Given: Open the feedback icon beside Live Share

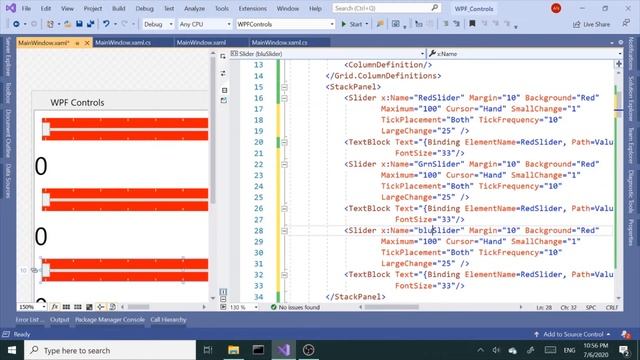Looking at the screenshot, I should pyautogui.click(x=626, y=24).
